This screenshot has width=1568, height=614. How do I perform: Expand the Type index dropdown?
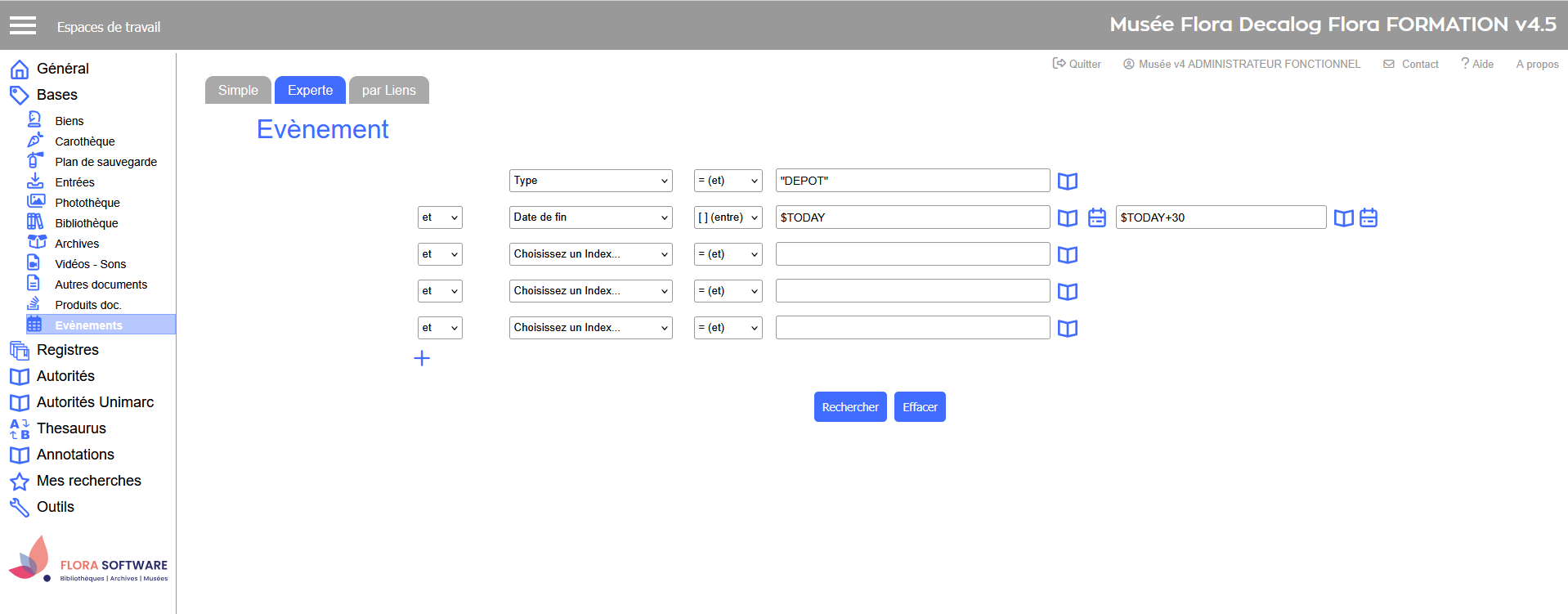[x=590, y=181]
